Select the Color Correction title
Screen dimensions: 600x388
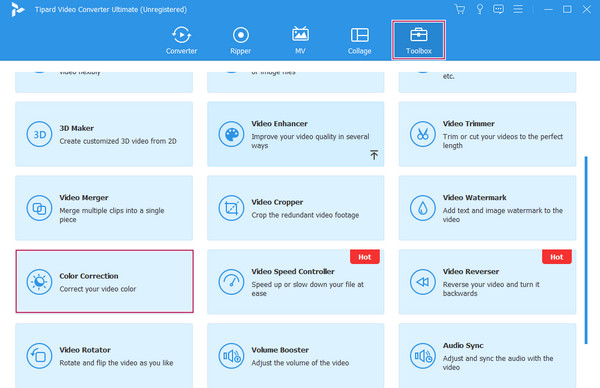pos(89,276)
